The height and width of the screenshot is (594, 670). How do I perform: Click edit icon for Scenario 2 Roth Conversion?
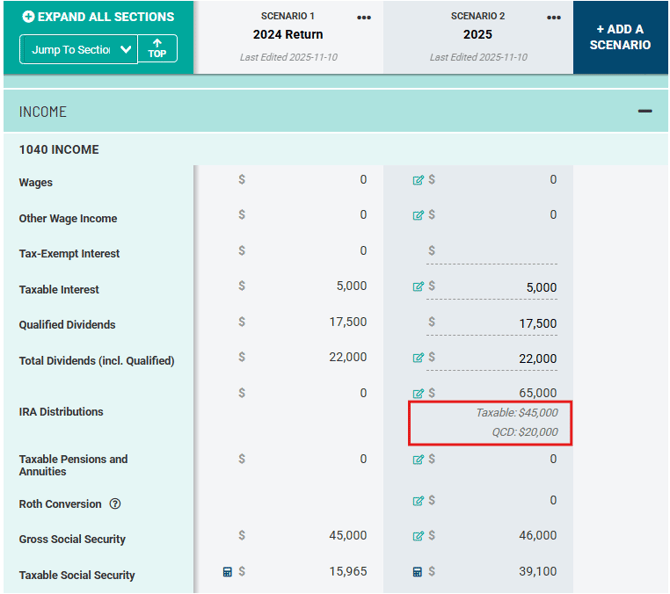coord(418,500)
